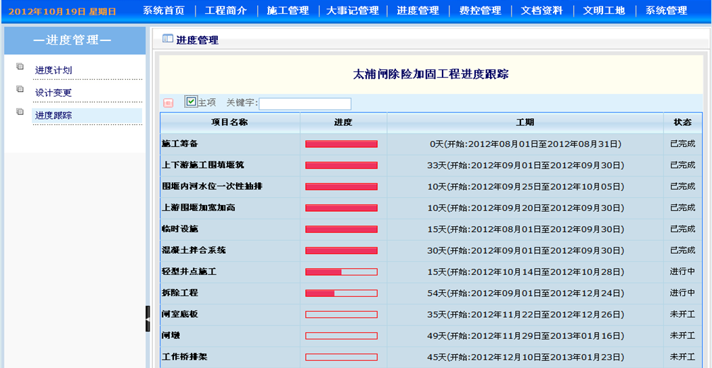Click the 项目名称 column header

[x=230, y=123]
